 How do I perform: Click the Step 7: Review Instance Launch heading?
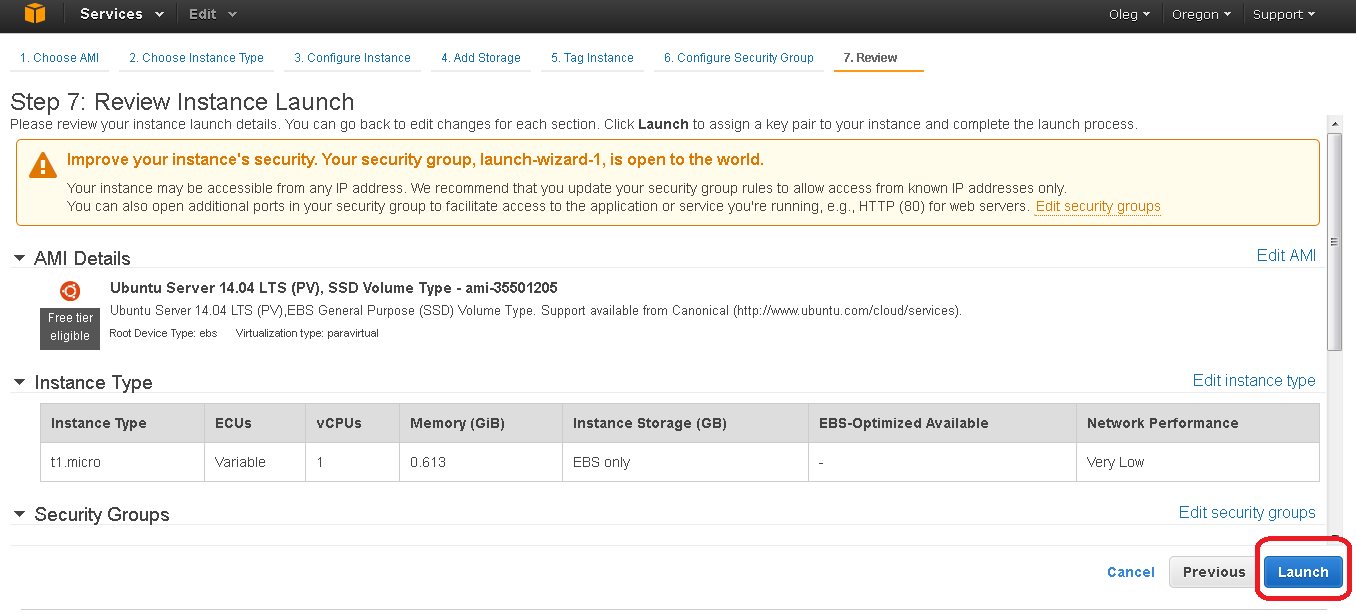182,102
